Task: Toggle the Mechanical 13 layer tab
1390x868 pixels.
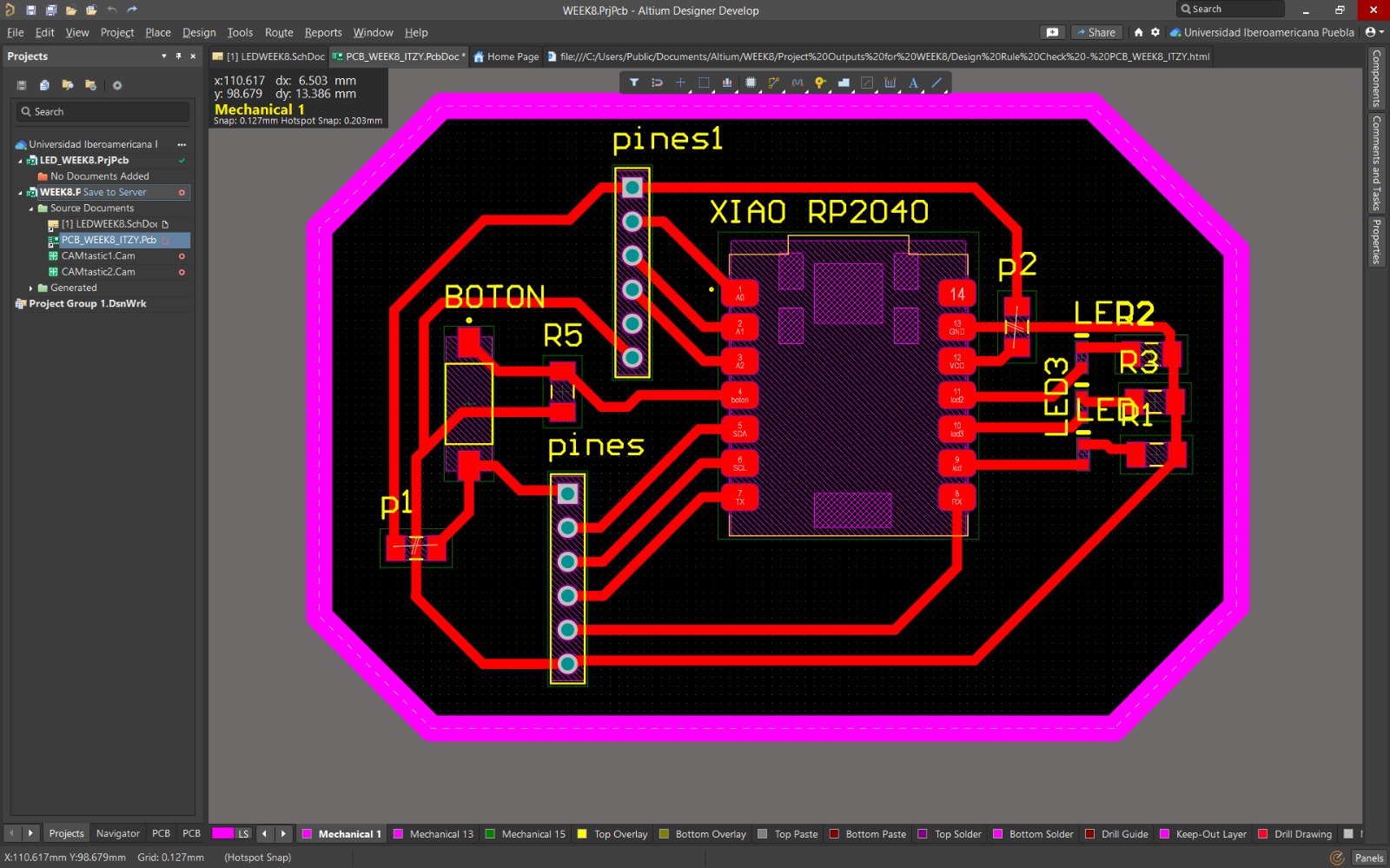Action: tap(434, 834)
